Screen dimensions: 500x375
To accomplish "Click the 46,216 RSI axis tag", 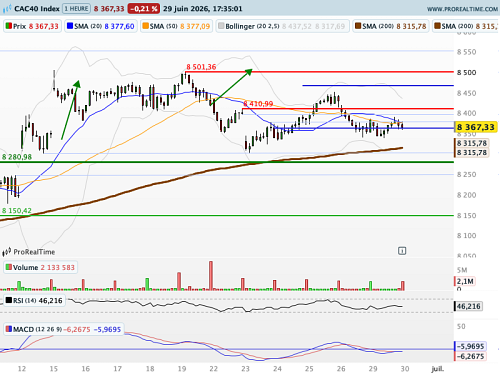I will tap(468, 306).
